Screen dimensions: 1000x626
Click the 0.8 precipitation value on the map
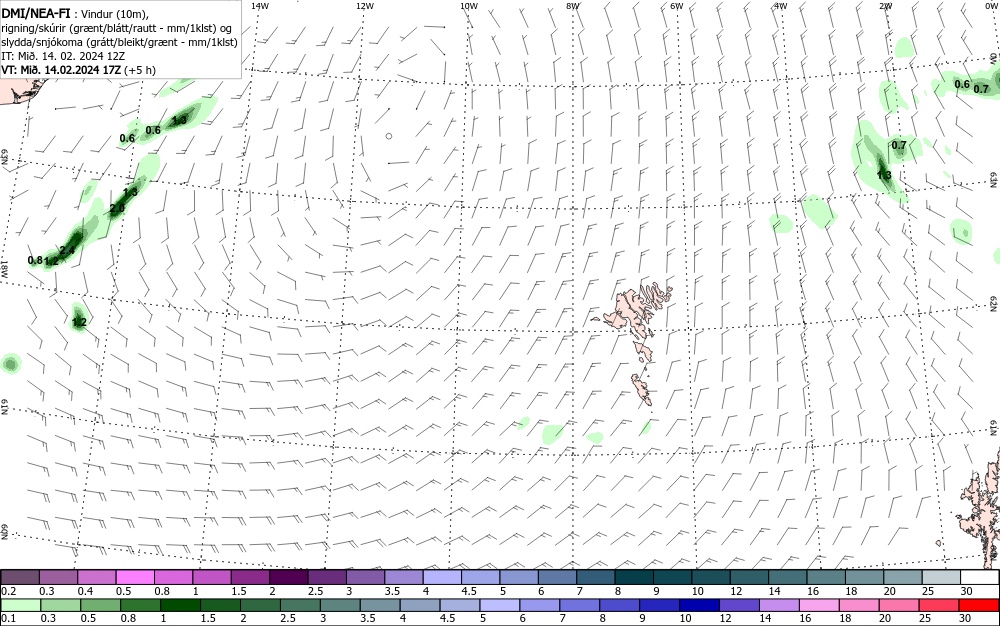click(x=35, y=260)
